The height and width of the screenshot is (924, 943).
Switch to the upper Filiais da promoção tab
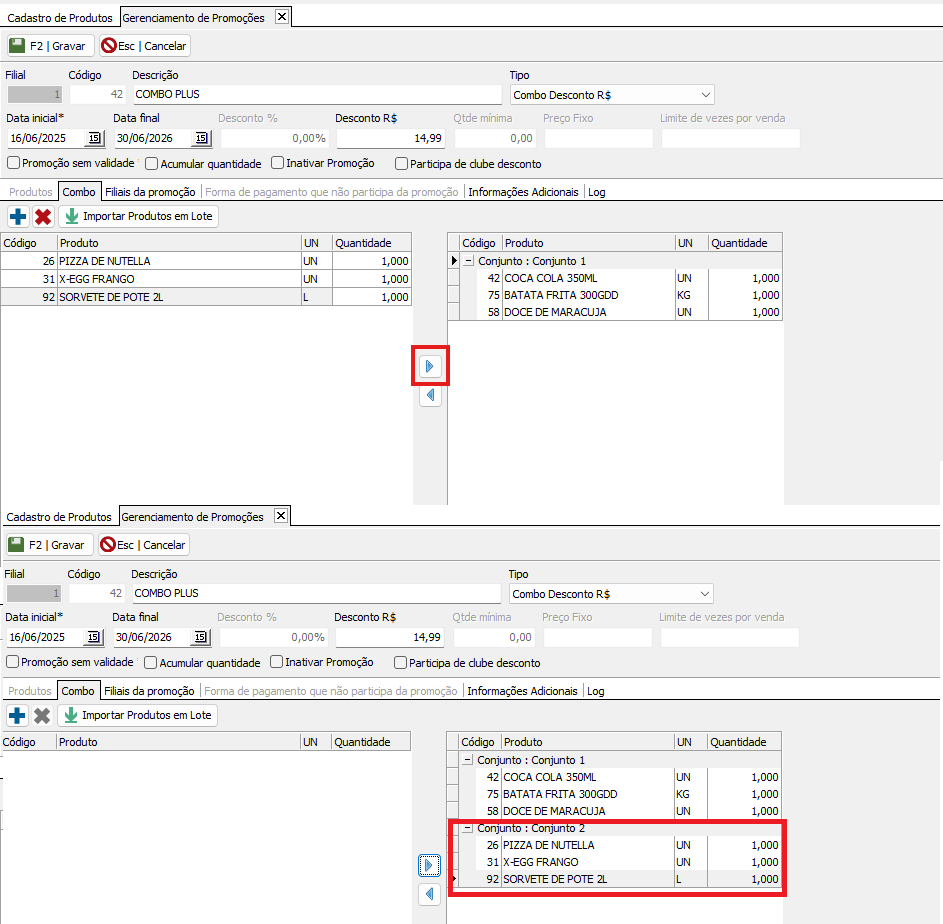click(x=150, y=191)
